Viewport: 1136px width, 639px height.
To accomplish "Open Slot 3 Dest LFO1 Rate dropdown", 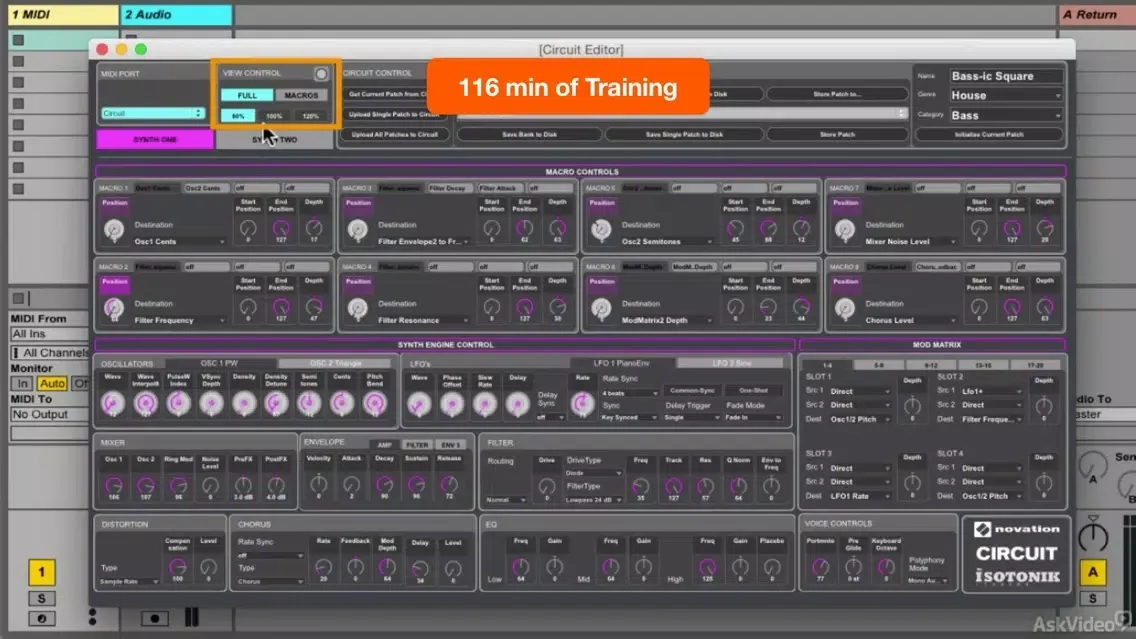I will [x=860, y=496].
